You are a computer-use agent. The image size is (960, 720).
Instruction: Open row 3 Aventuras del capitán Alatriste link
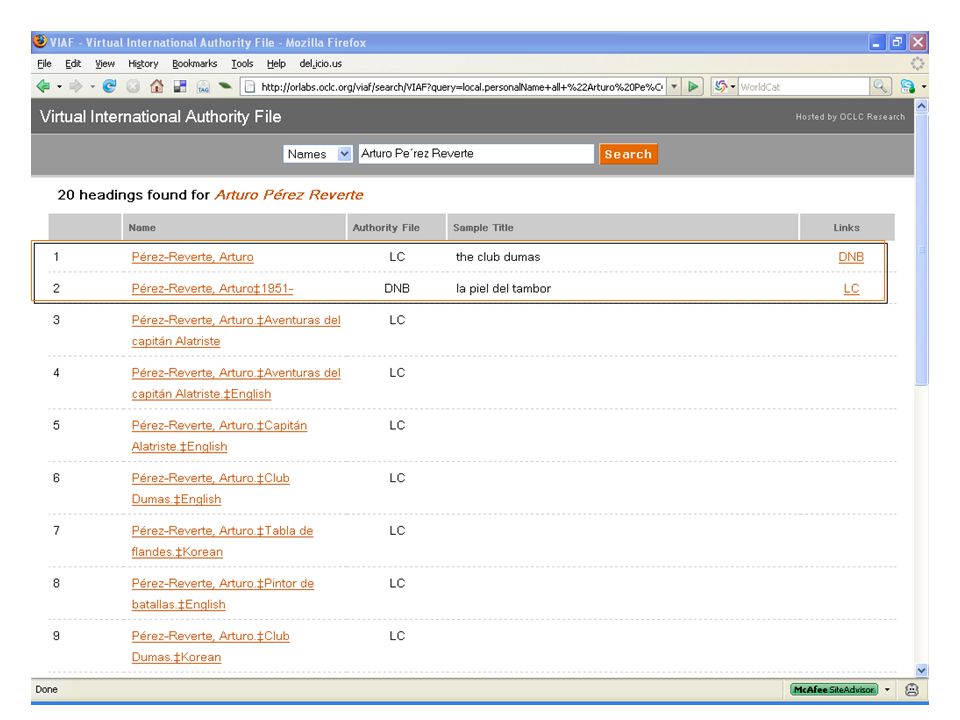(x=236, y=331)
